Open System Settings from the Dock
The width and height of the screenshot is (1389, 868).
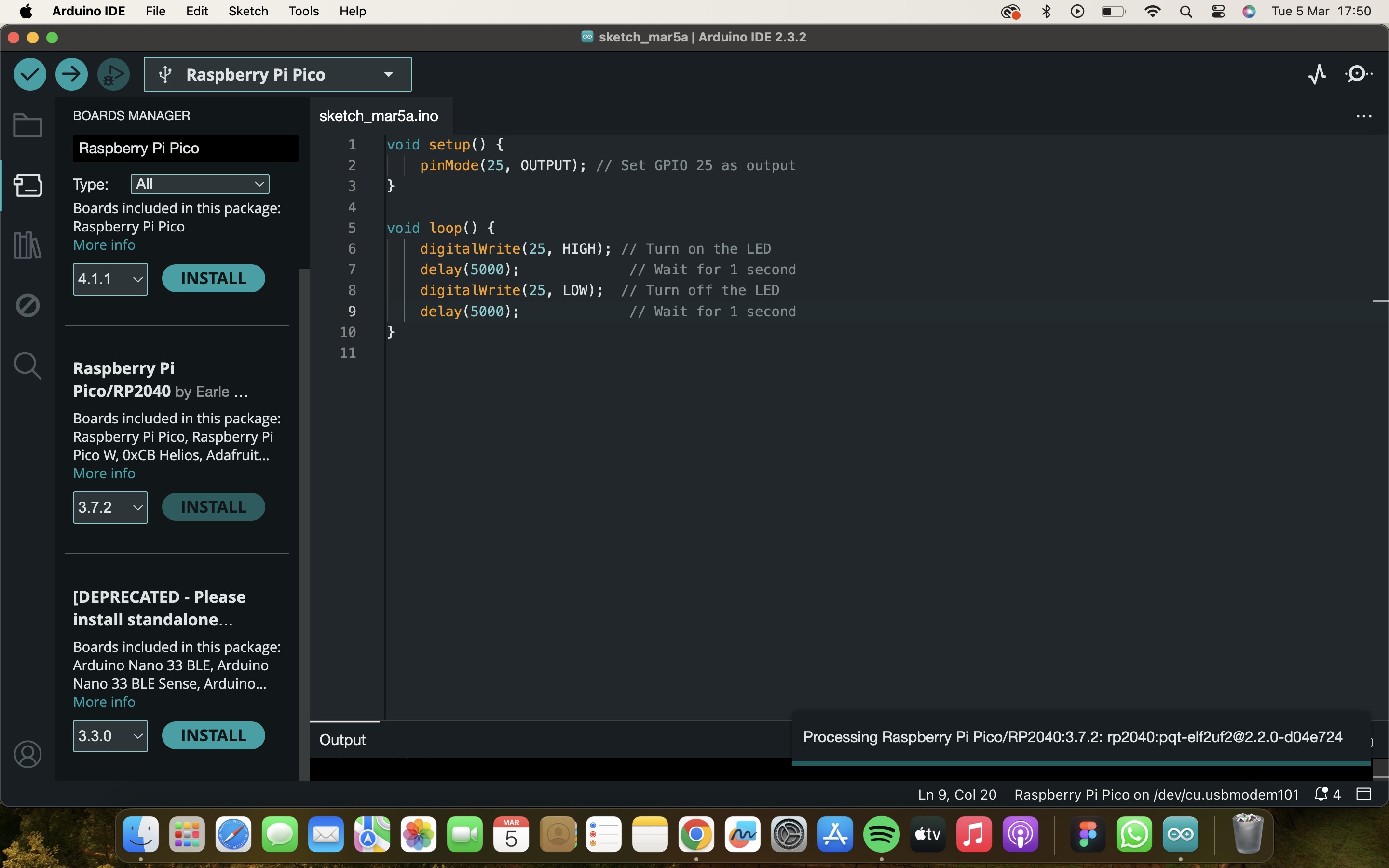pos(789,834)
